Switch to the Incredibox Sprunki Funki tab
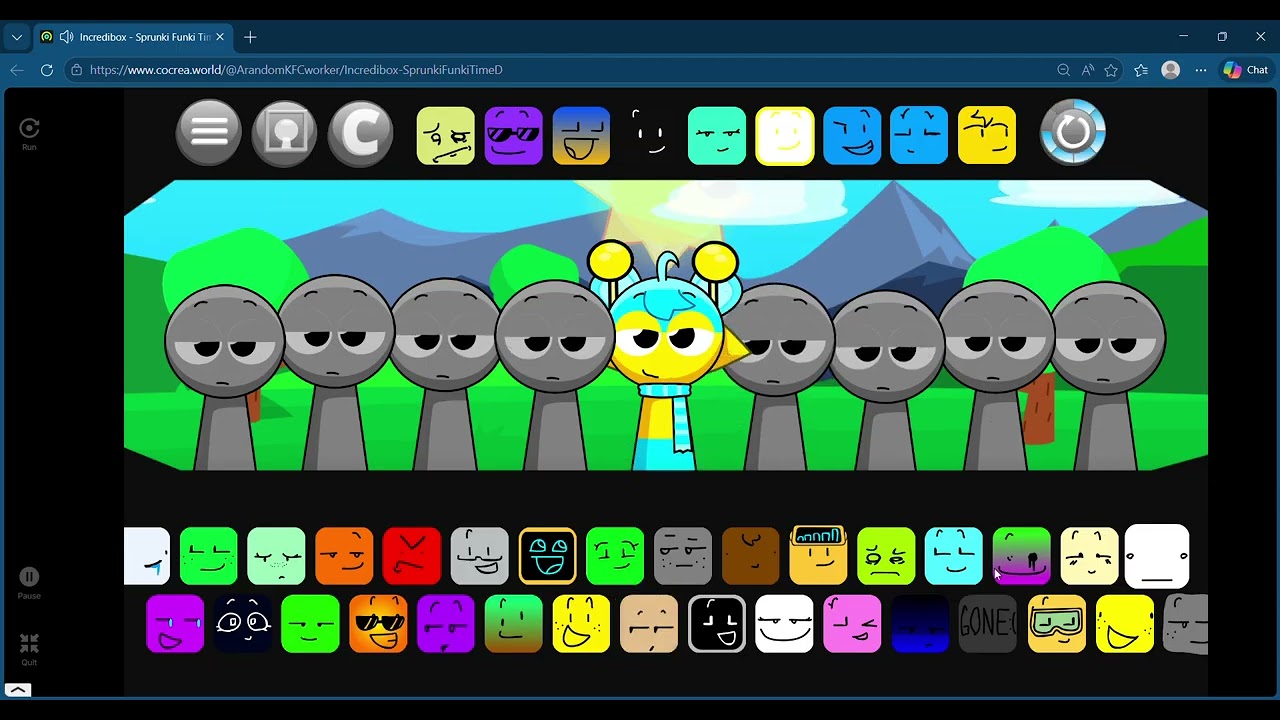Image resolution: width=1280 pixels, height=720 pixels. pos(133,37)
